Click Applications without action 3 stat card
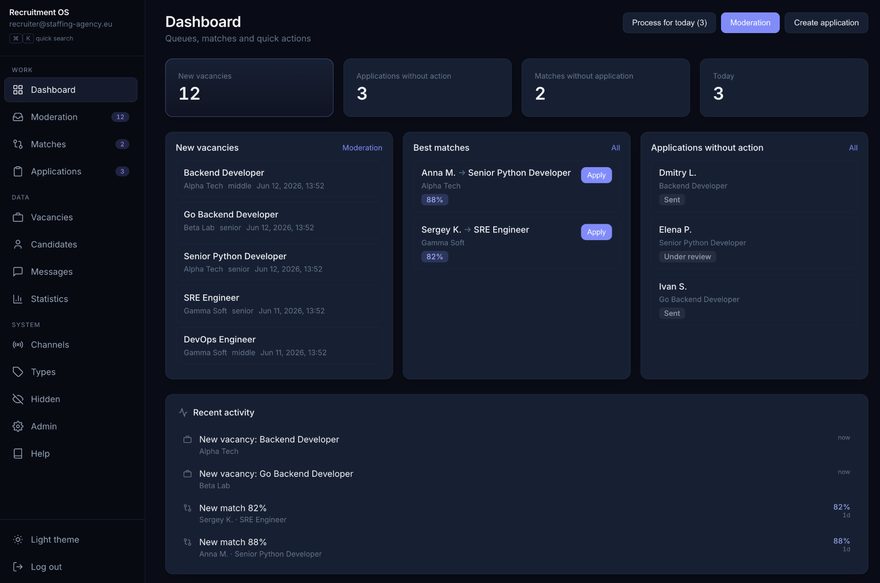The width and height of the screenshot is (880, 583). click(x=428, y=88)
